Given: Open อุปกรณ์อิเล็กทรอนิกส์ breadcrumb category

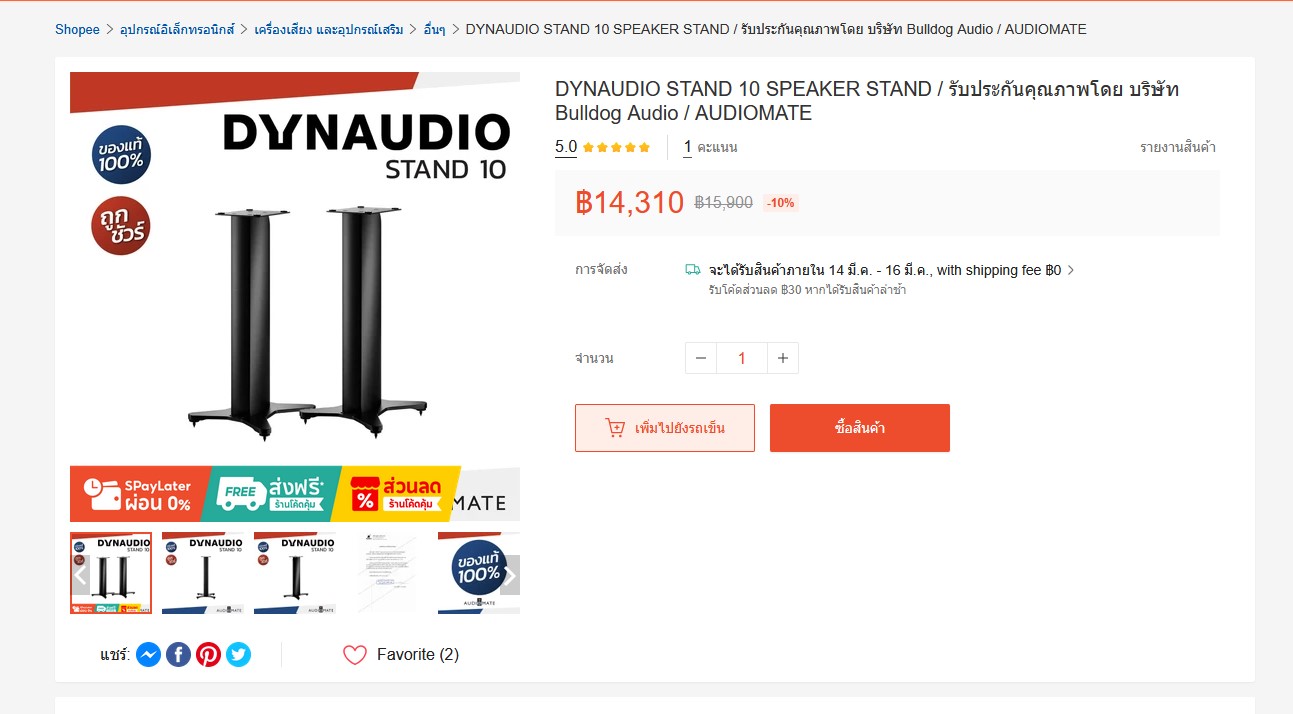Looking at the screenshot, I should [178, 29].
